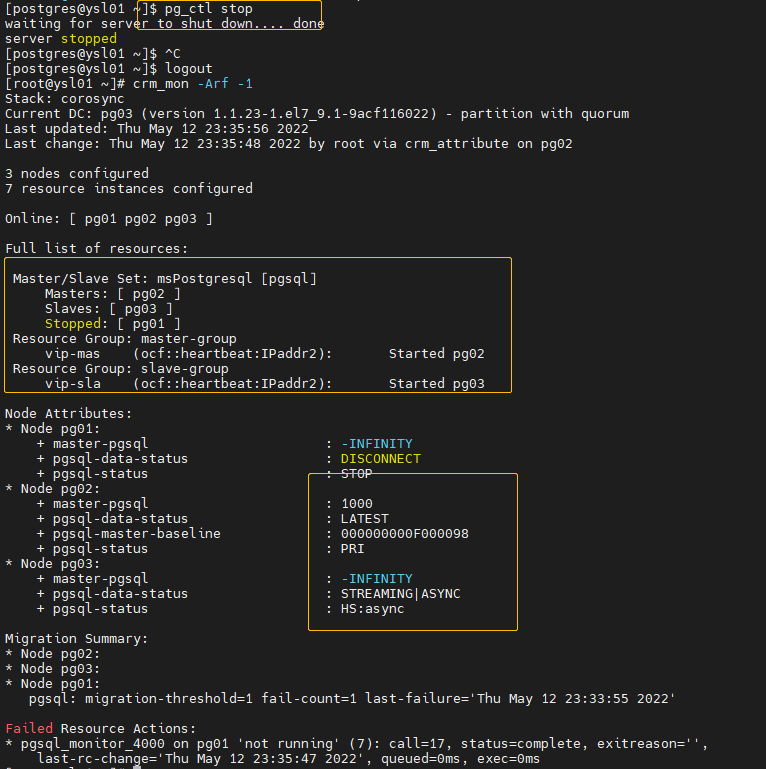Screen dimensions: 766x769
Task: Click the 'server stopped' output line
Action: tap(61, 39)
